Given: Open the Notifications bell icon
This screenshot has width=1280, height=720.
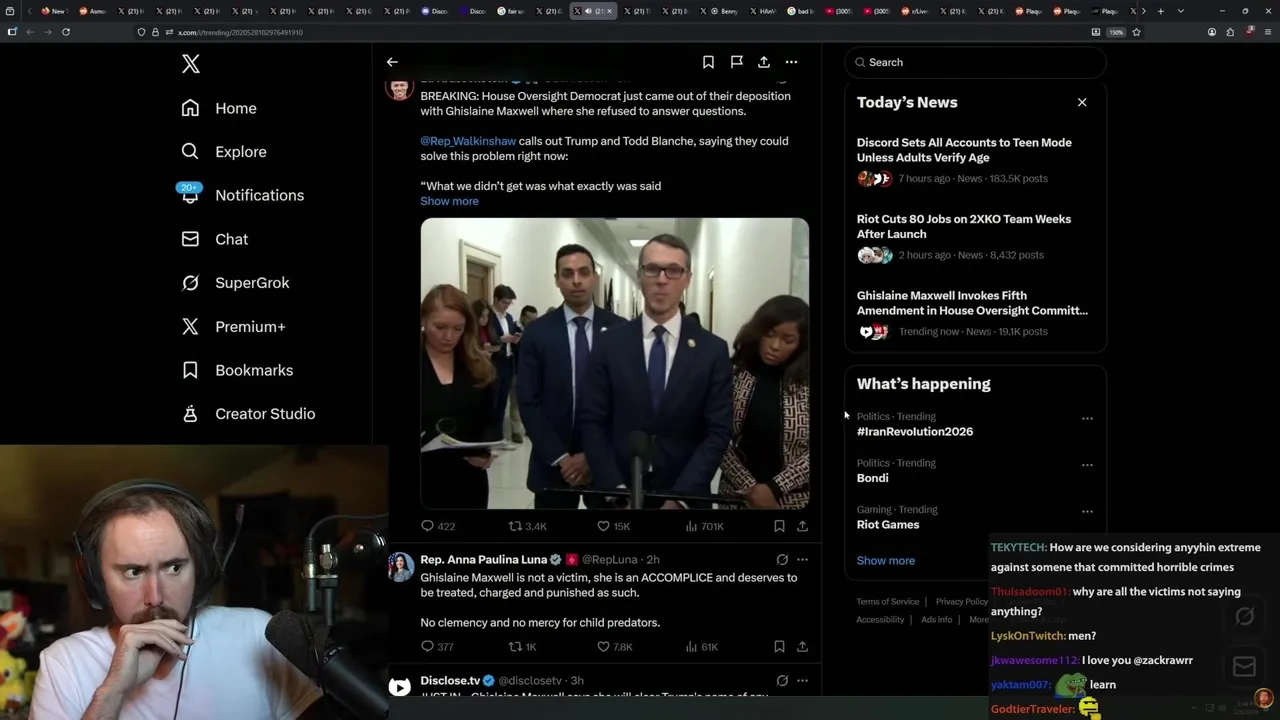Looking at the screenshot, I should pyautogui.click(x=190, y=195).
